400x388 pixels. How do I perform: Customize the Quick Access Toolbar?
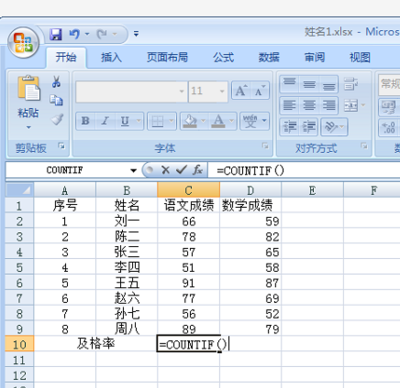tap(136, 34)
